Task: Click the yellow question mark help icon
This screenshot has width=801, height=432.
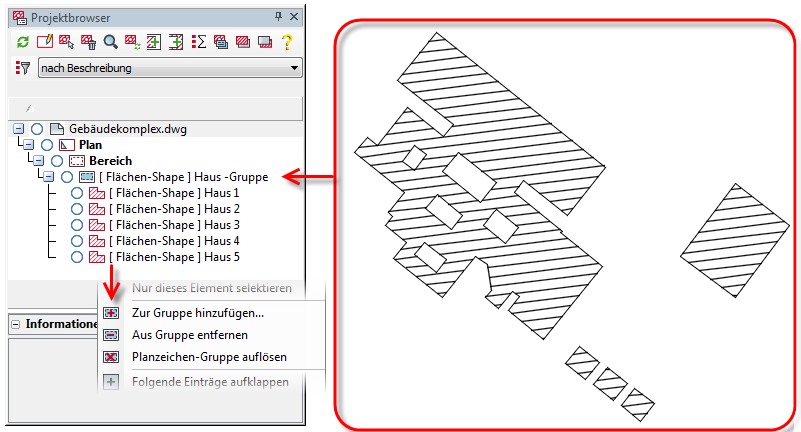Action: coord(287,42)
